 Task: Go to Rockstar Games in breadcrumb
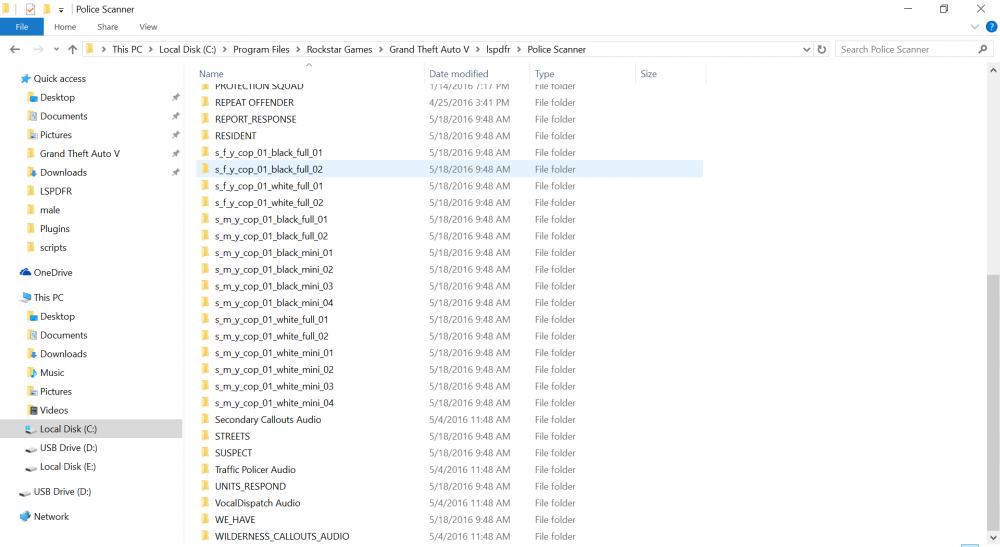[339, 49]
